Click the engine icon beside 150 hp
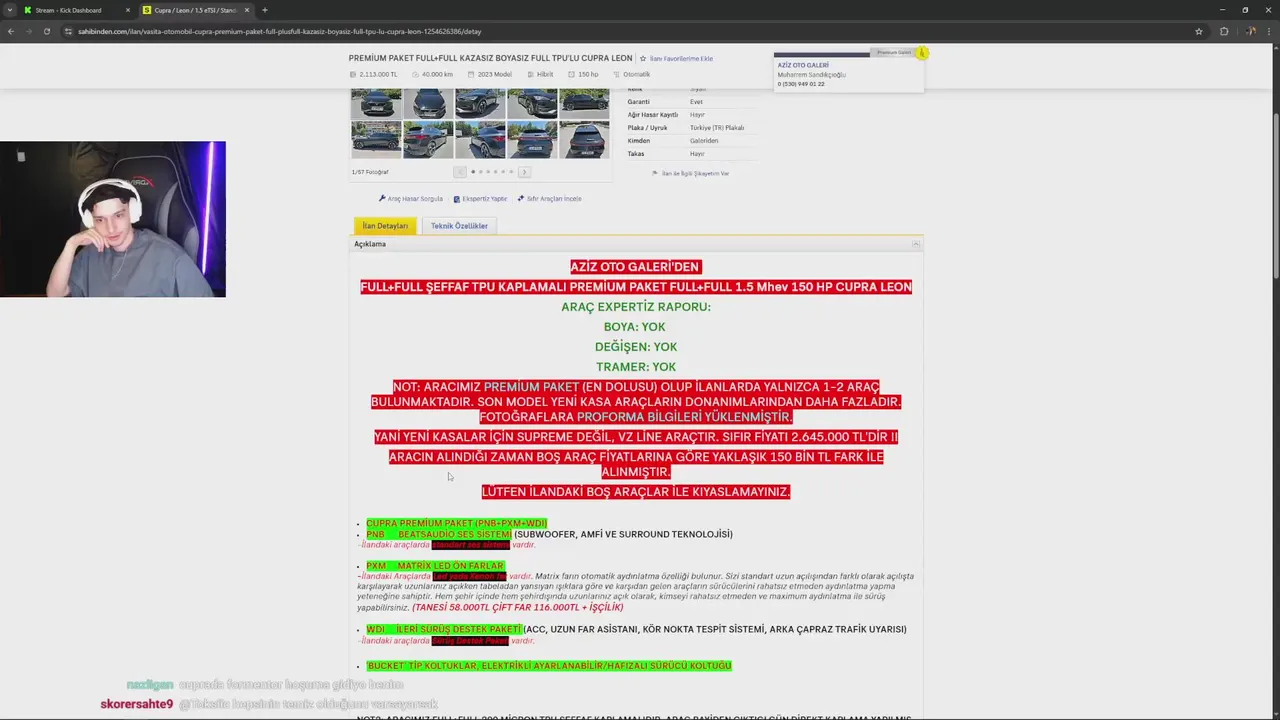 point(571,74)
